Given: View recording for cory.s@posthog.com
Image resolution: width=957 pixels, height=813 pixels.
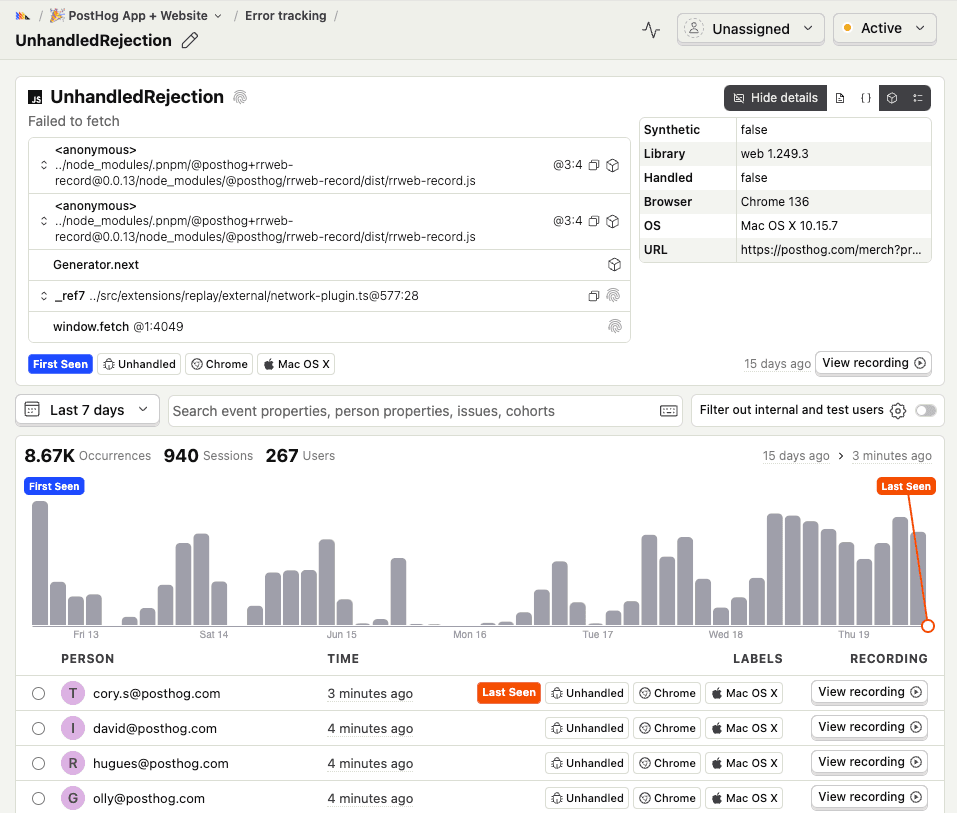Looking at the screenshot, I should click(869, 692).
